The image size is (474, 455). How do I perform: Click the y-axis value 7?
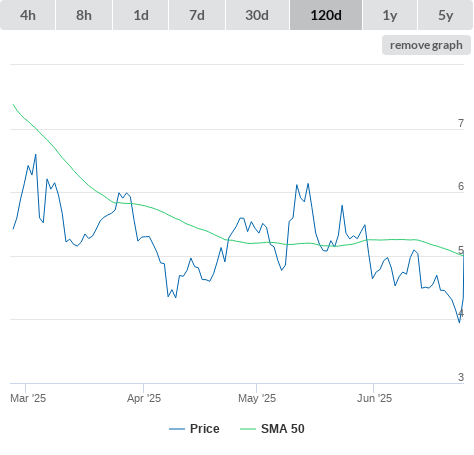pyautogui.click(x=461, y=123)
